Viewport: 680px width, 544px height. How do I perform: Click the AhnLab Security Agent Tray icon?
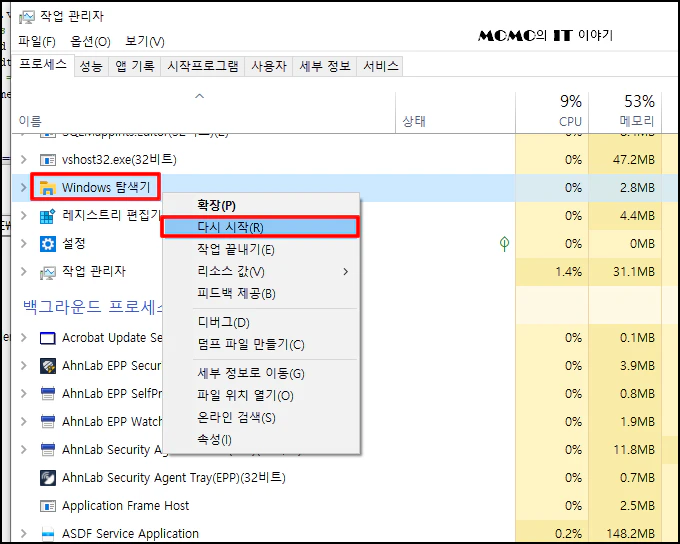click(48, 478)
